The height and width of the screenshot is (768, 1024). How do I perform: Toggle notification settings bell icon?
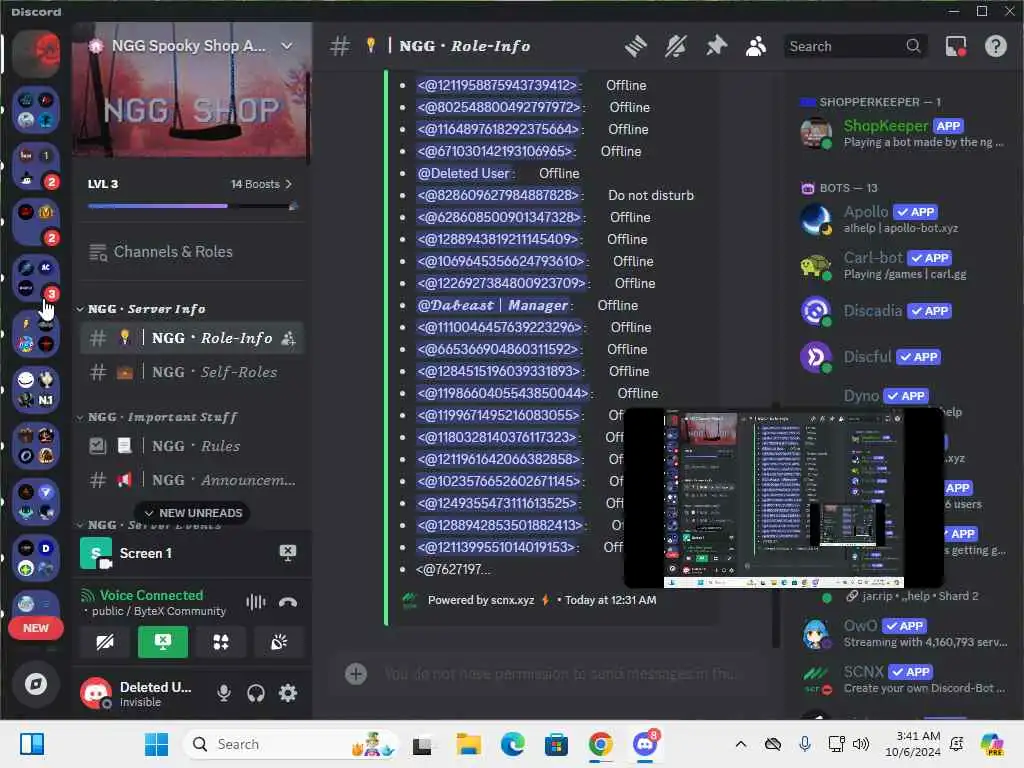tap(675, 46)
